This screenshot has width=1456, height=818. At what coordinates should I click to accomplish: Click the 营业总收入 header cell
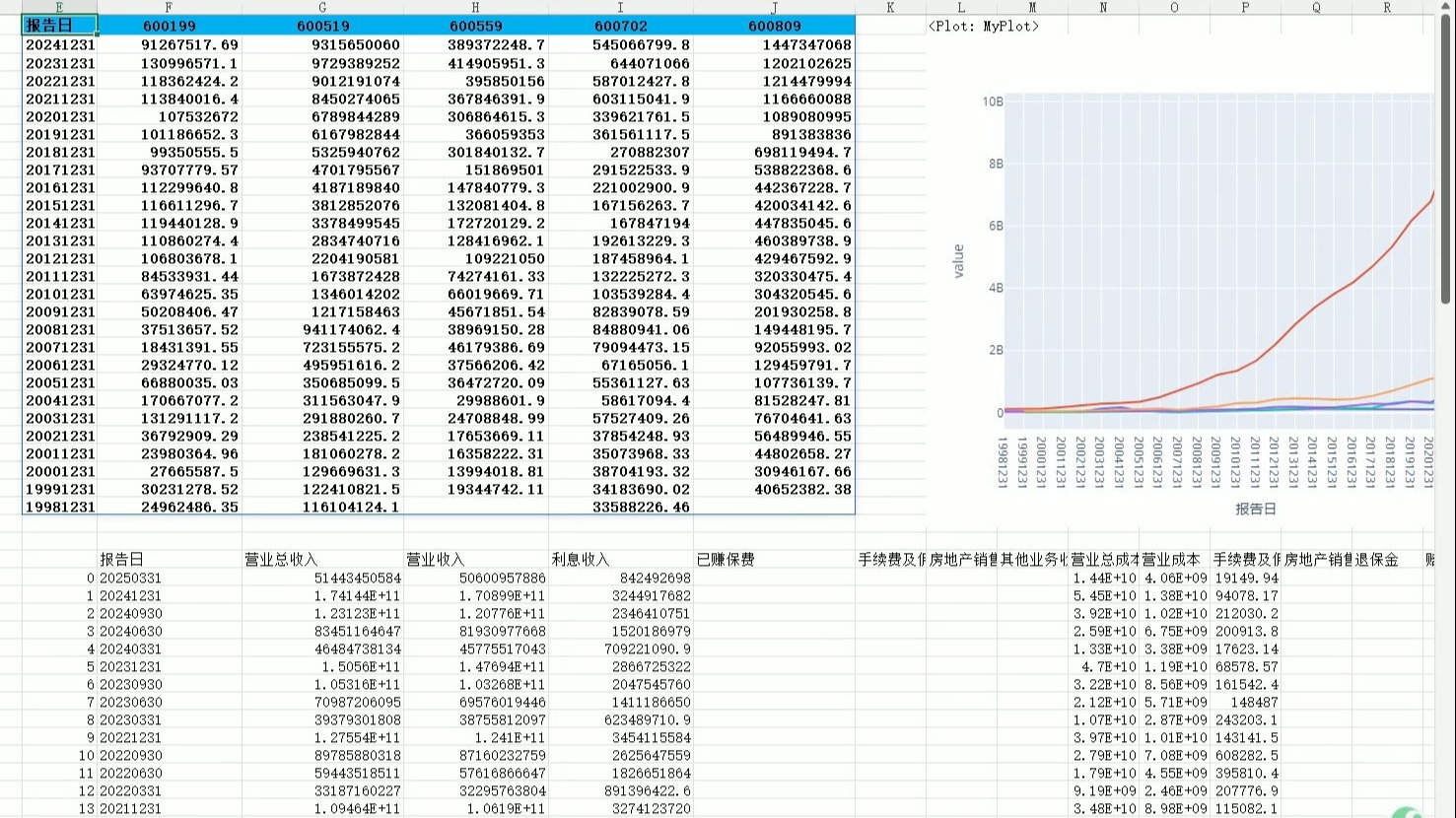[322, 560]
